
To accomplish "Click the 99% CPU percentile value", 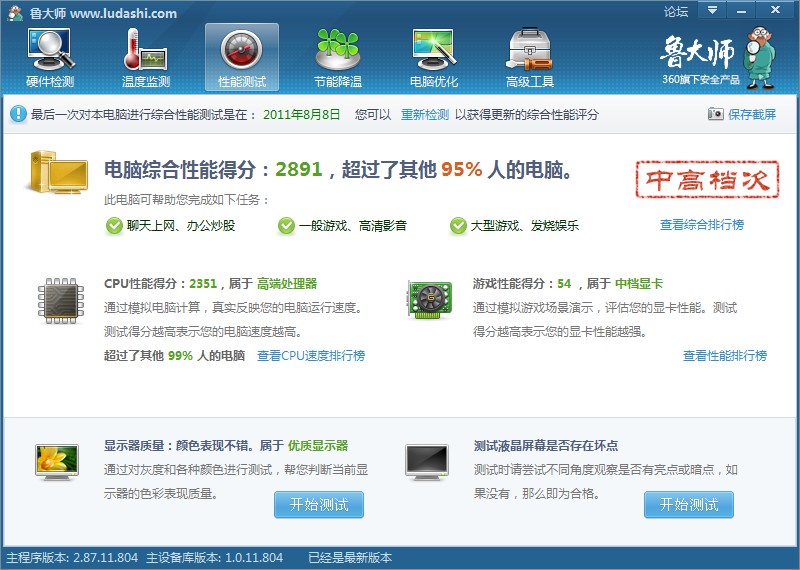I will click(180, 356).
